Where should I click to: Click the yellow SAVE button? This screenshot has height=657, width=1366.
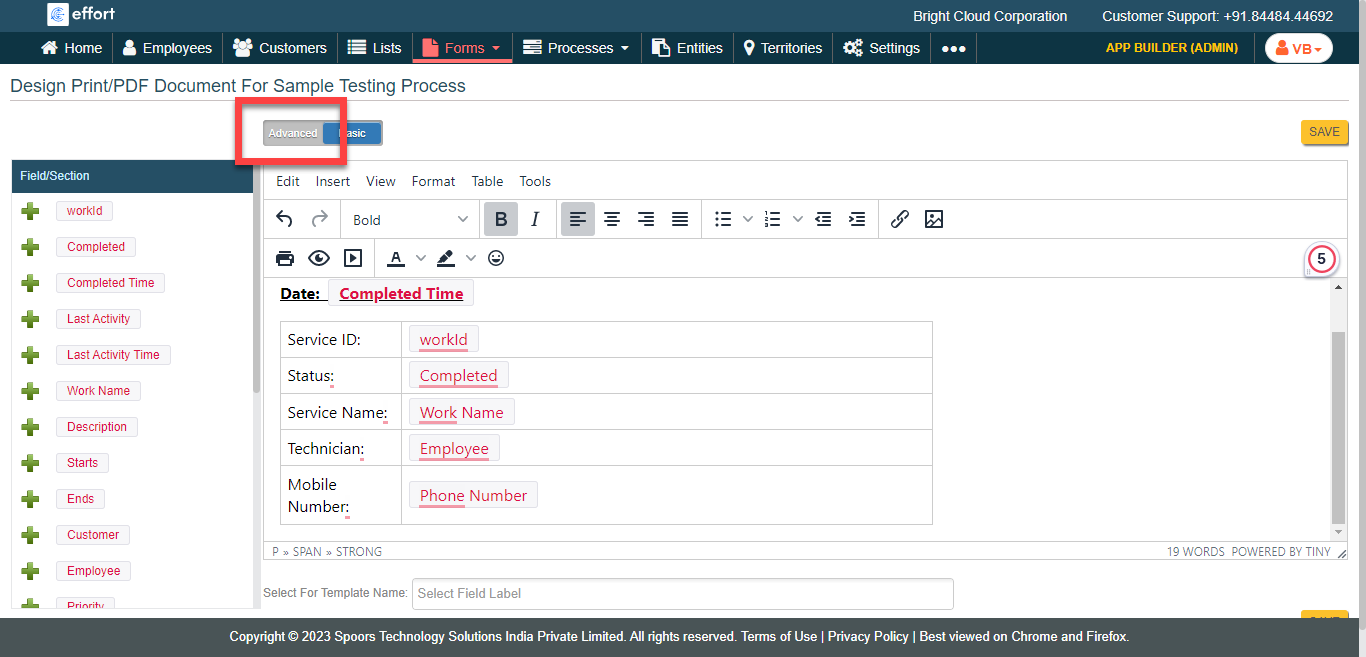(x=1324, y=132)
